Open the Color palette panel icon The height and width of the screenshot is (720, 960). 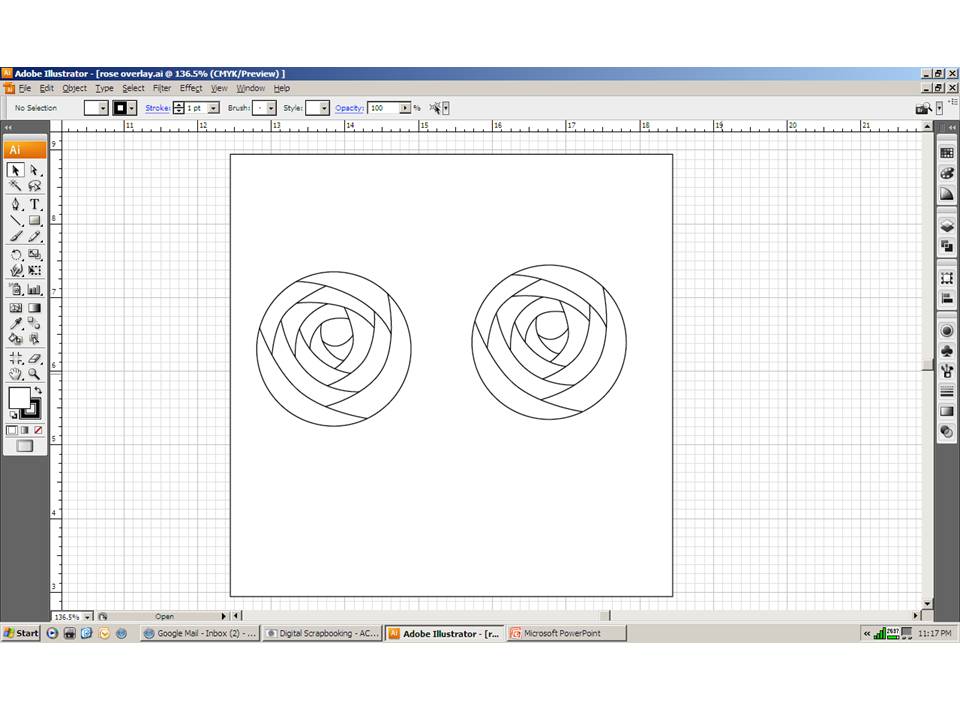click(x=947, y=174)
